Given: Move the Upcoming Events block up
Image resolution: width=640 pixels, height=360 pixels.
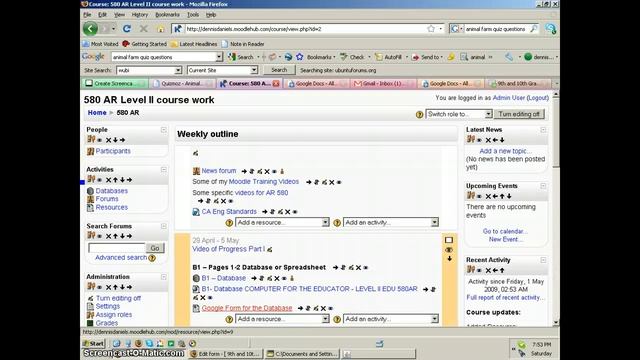Looking at the screenshot, I should pos(502,196).
